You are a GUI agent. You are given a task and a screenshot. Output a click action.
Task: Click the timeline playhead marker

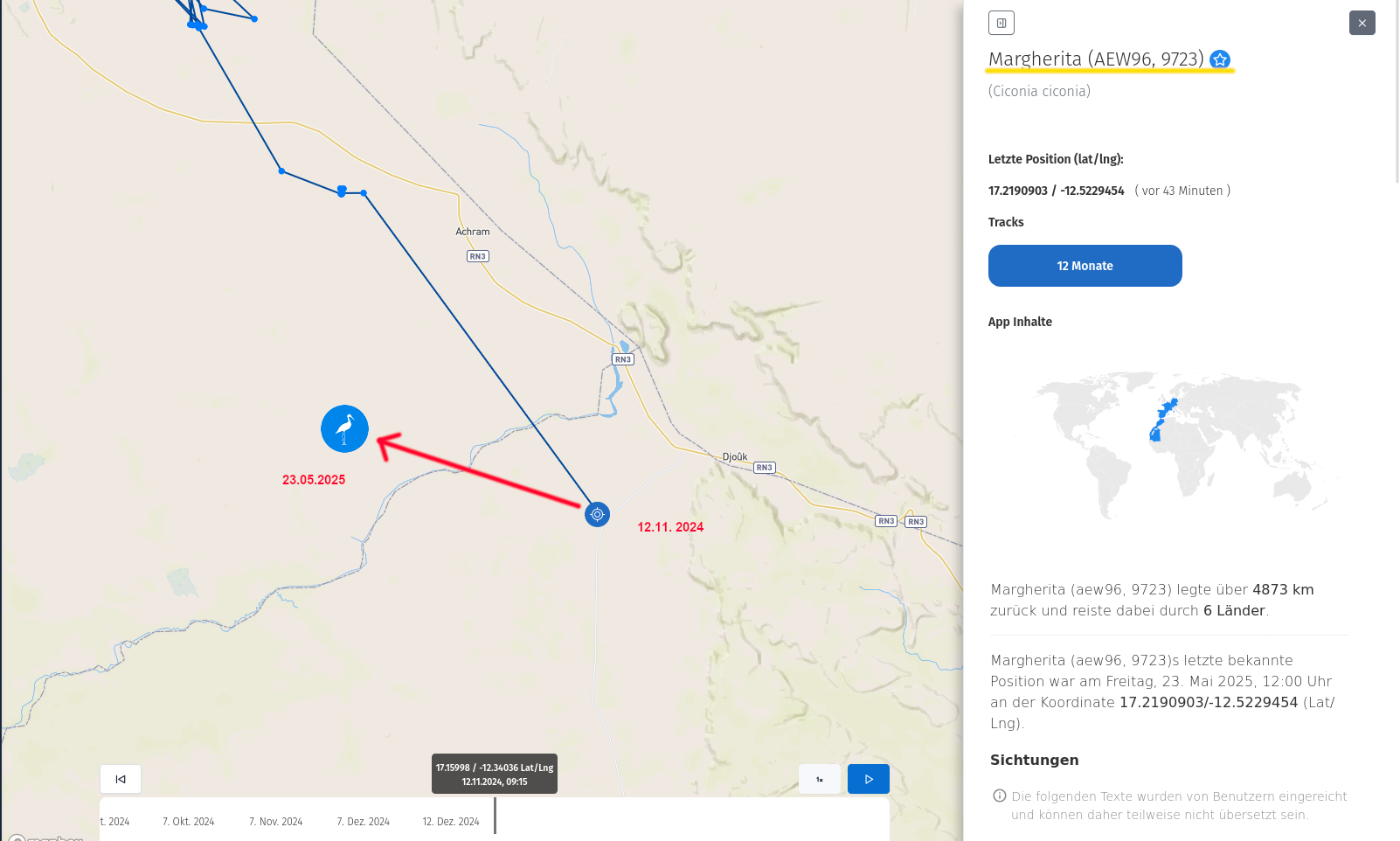point(495,816)
